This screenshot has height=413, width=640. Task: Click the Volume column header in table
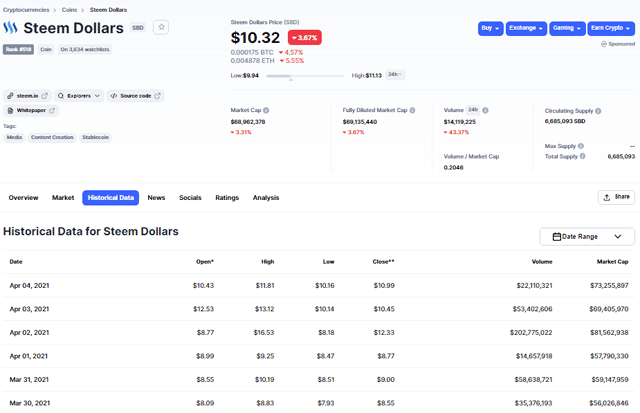tap(542, 262)
